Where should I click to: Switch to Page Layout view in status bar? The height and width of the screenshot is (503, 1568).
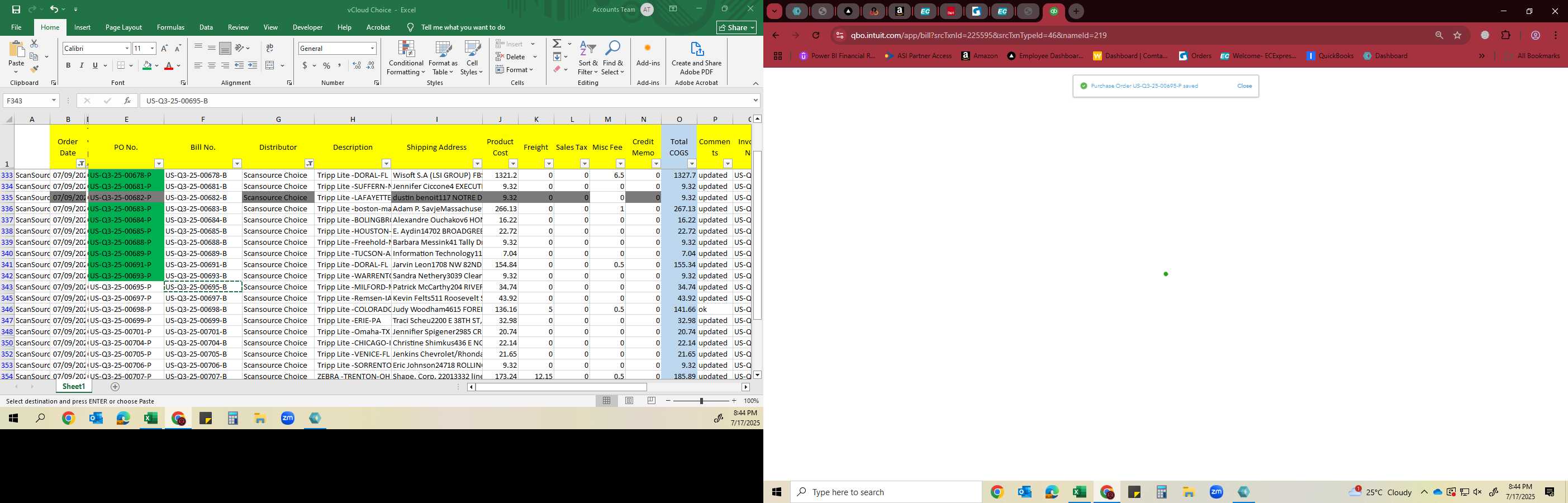(629, 401)
